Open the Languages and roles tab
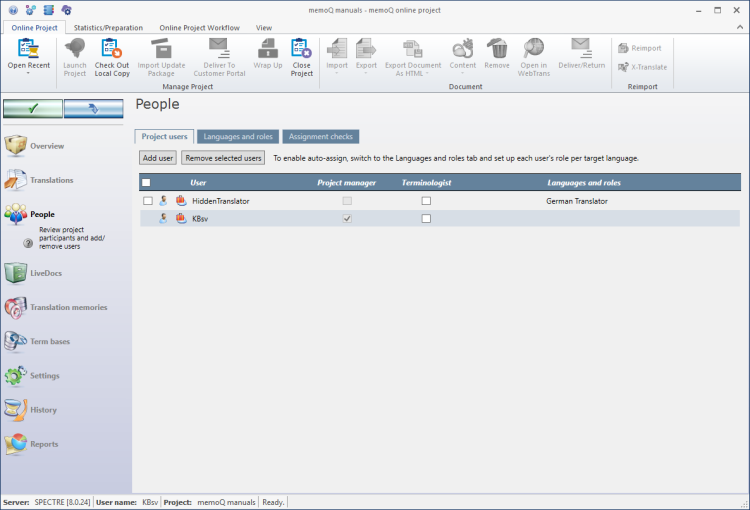 [x=236, y=136]
